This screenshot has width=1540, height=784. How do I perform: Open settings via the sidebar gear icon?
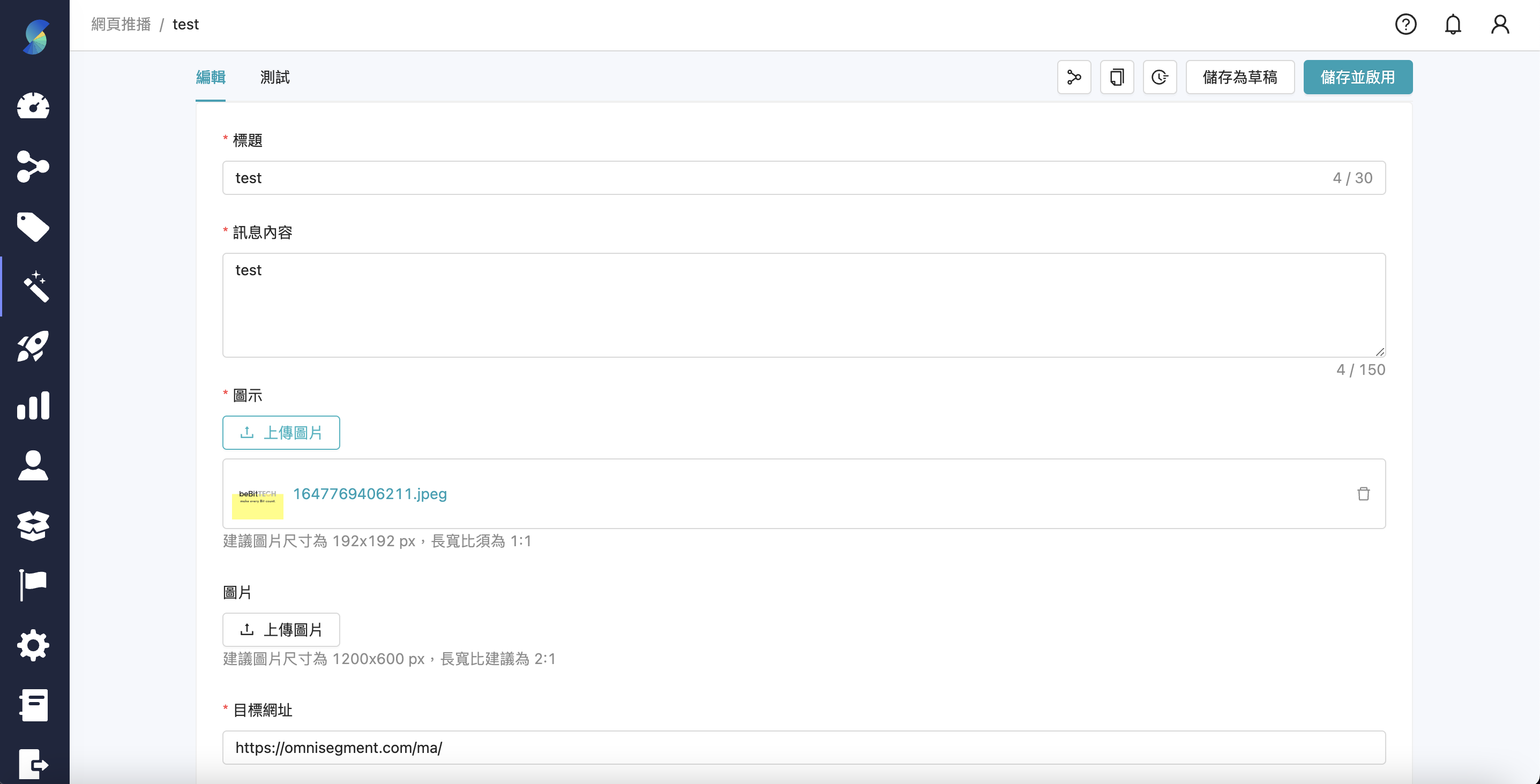[34, 645]
